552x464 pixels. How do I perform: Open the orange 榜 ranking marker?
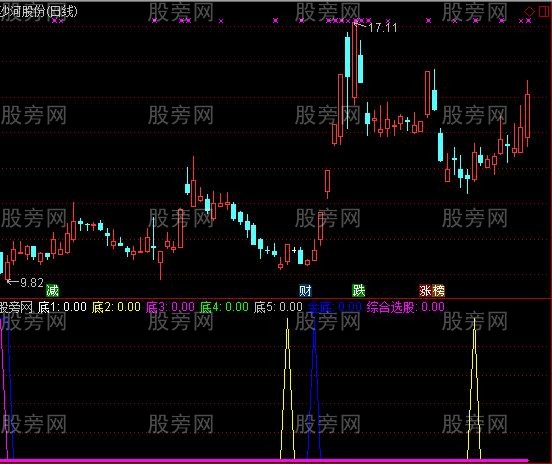click(438, 291)
